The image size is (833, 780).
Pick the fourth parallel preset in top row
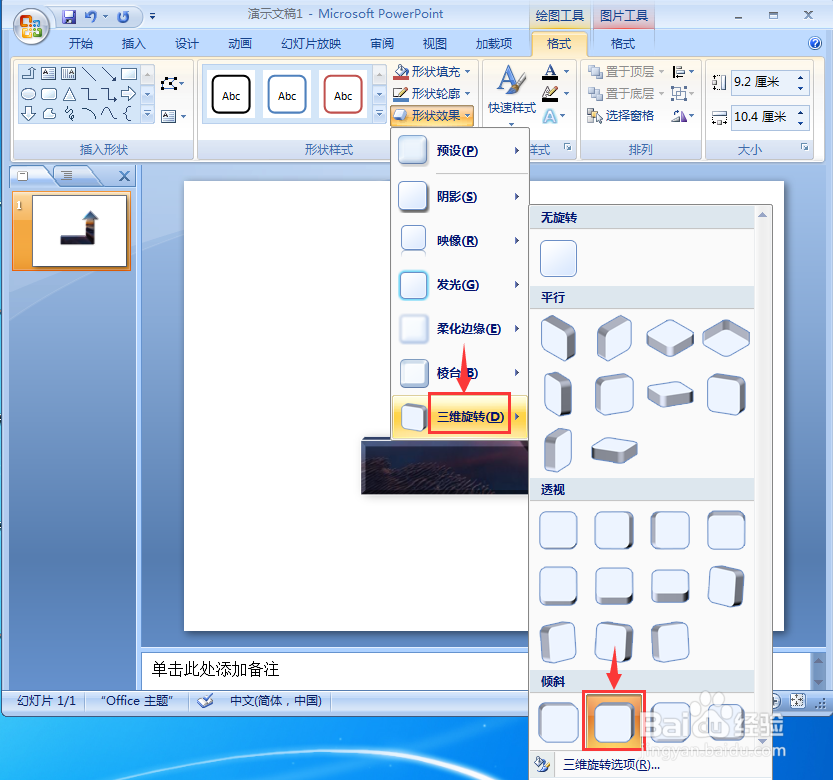pos(726,337)
